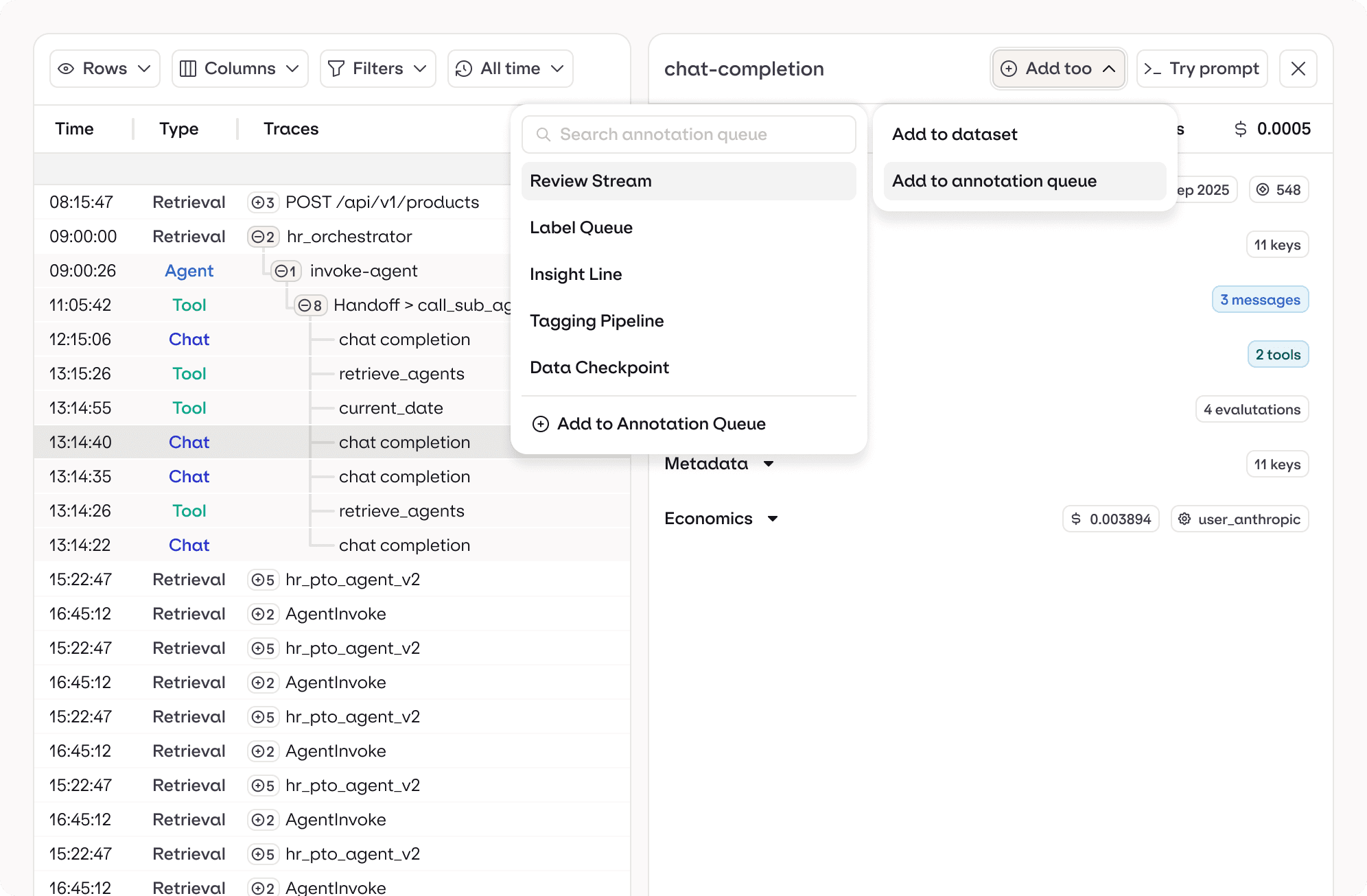Expand the Metadata section arrow
This screenshot has height=896, width=1367.
[769, 464]
